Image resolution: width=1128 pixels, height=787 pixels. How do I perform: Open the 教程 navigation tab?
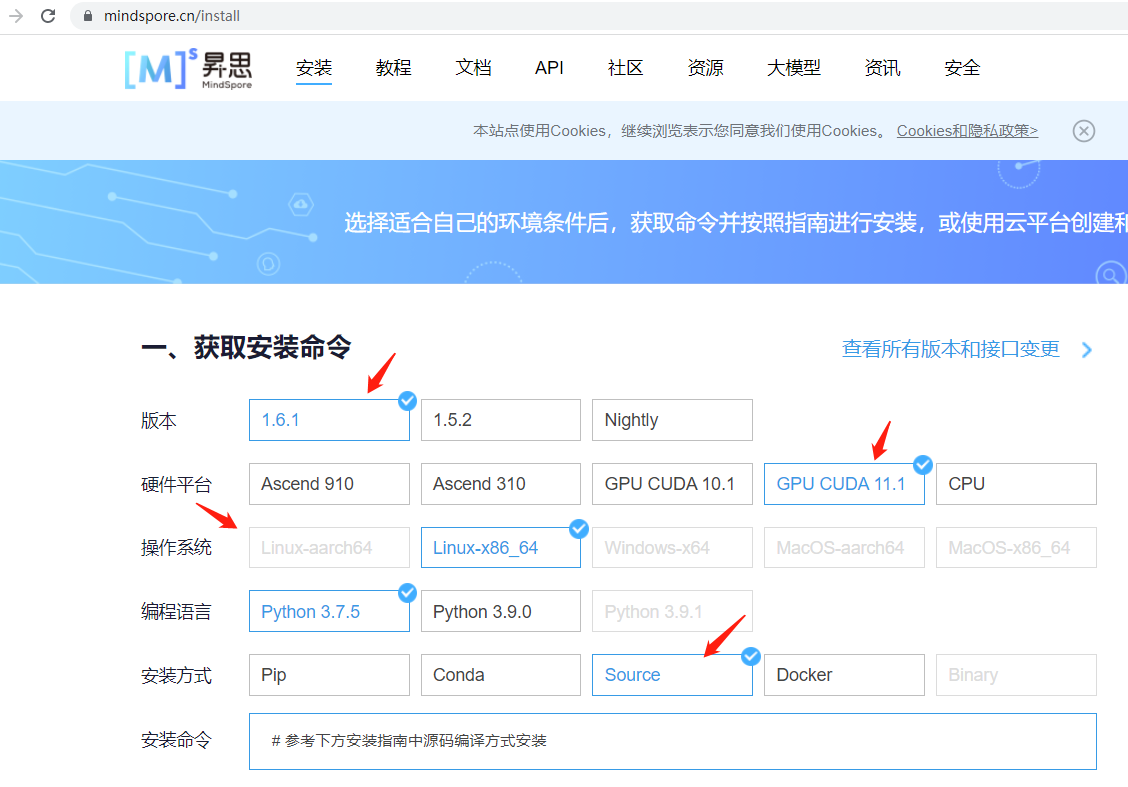(394, 68)
